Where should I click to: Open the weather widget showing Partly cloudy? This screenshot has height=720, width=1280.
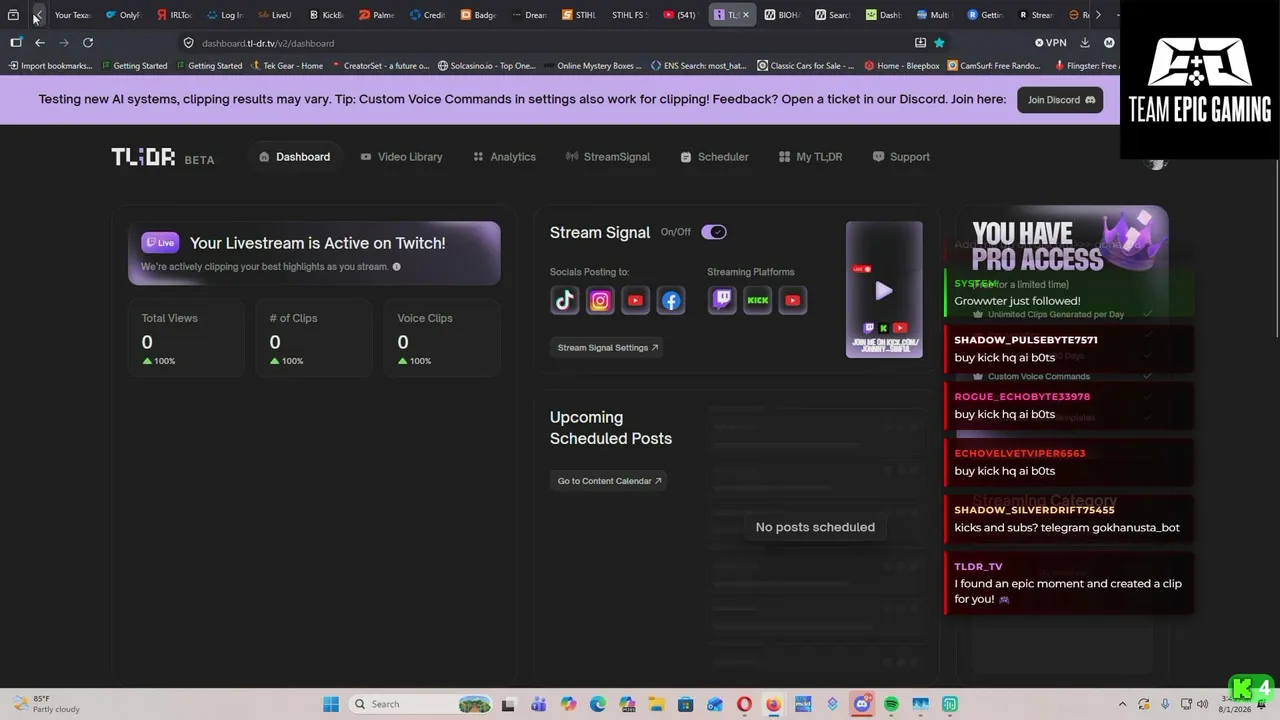point(46,704)
